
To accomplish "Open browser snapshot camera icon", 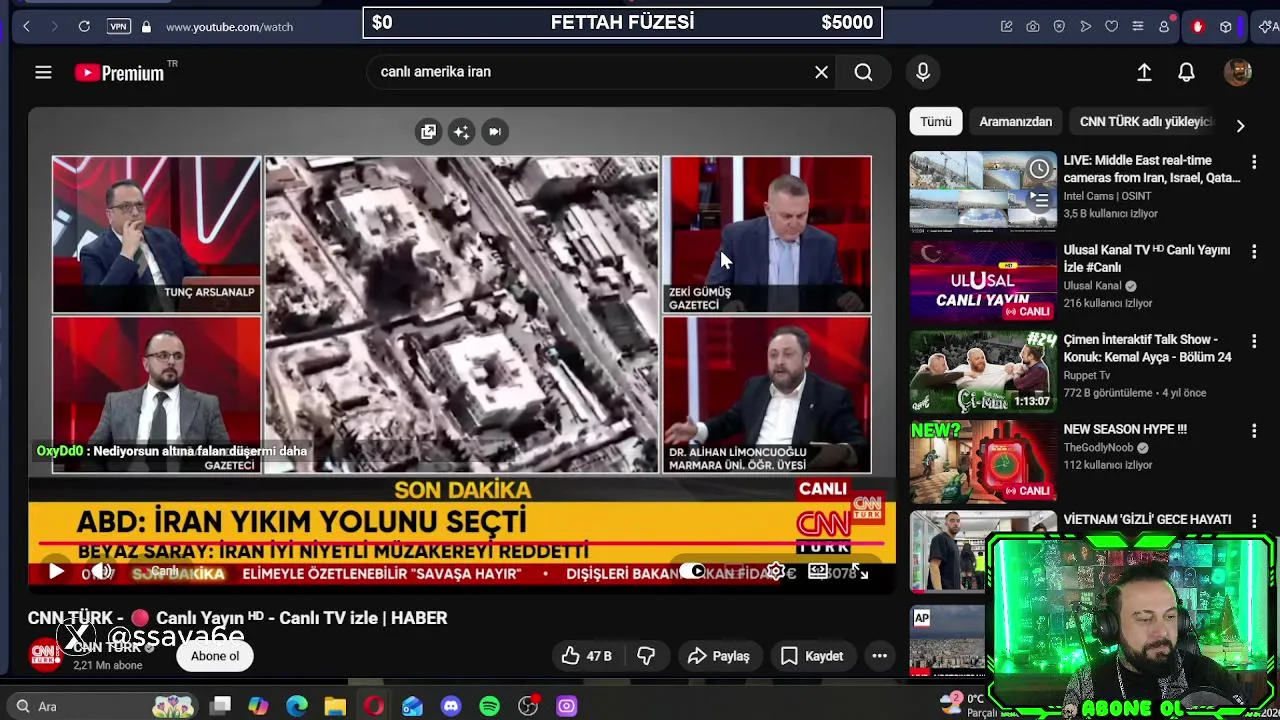I will click(1033, 27).
